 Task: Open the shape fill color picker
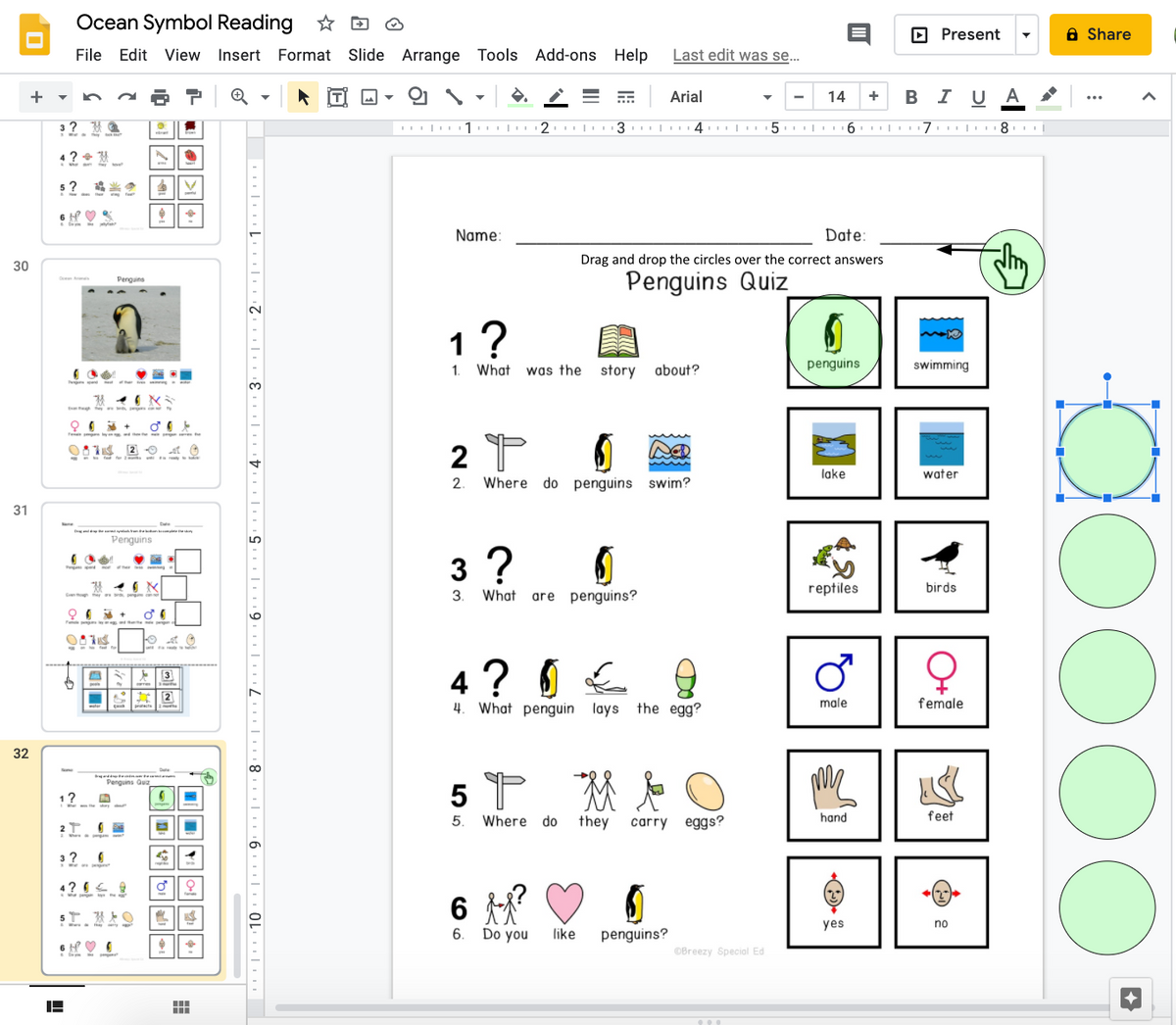(x=519, y=96)
